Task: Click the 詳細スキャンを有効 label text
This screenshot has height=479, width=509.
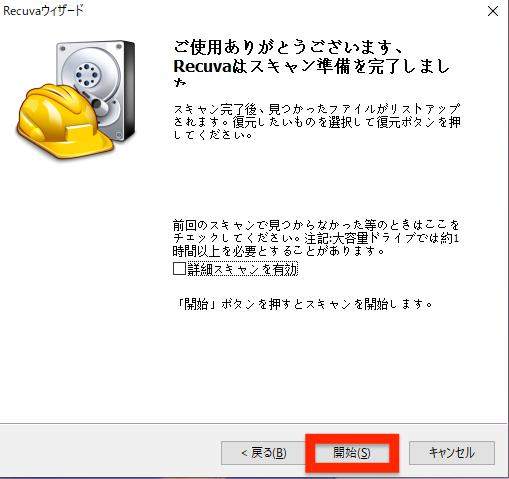Action: coord(242,269)
